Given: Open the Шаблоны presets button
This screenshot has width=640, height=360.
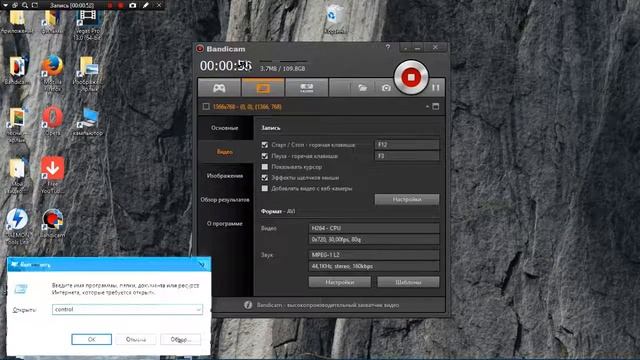Looking at the screenshot, I should tap(408, 282).
